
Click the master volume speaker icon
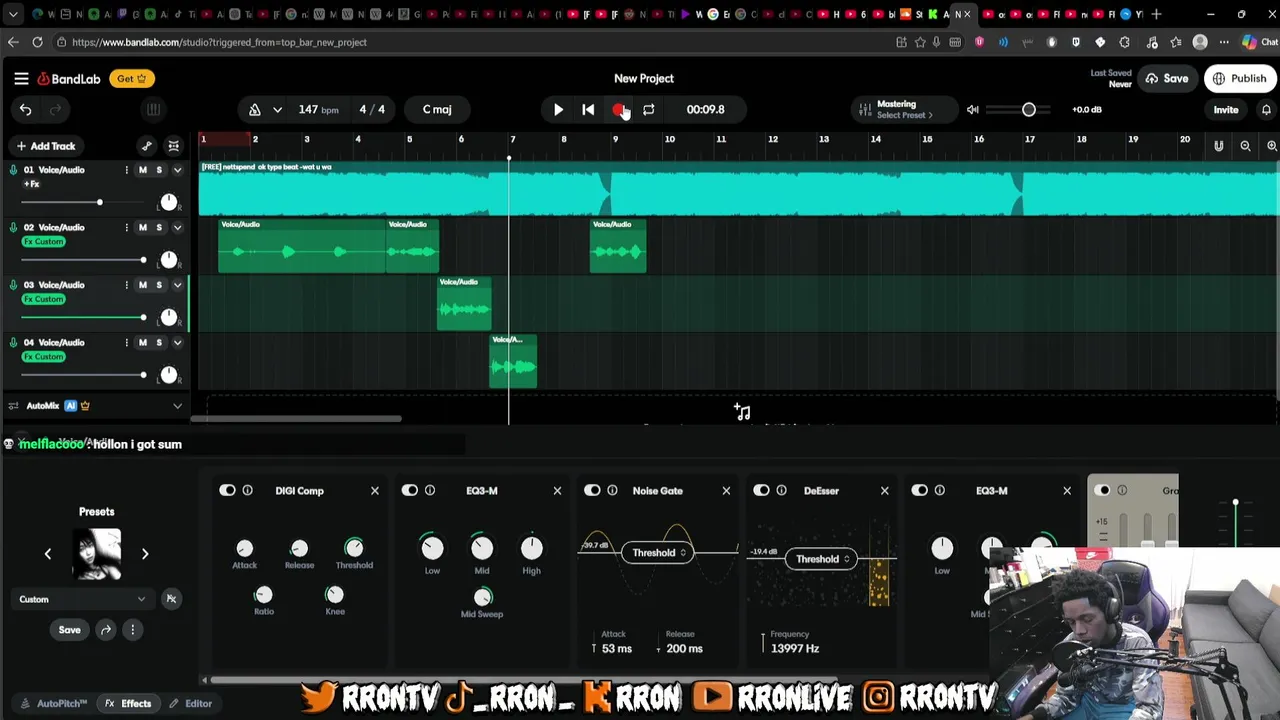(973, 110)
